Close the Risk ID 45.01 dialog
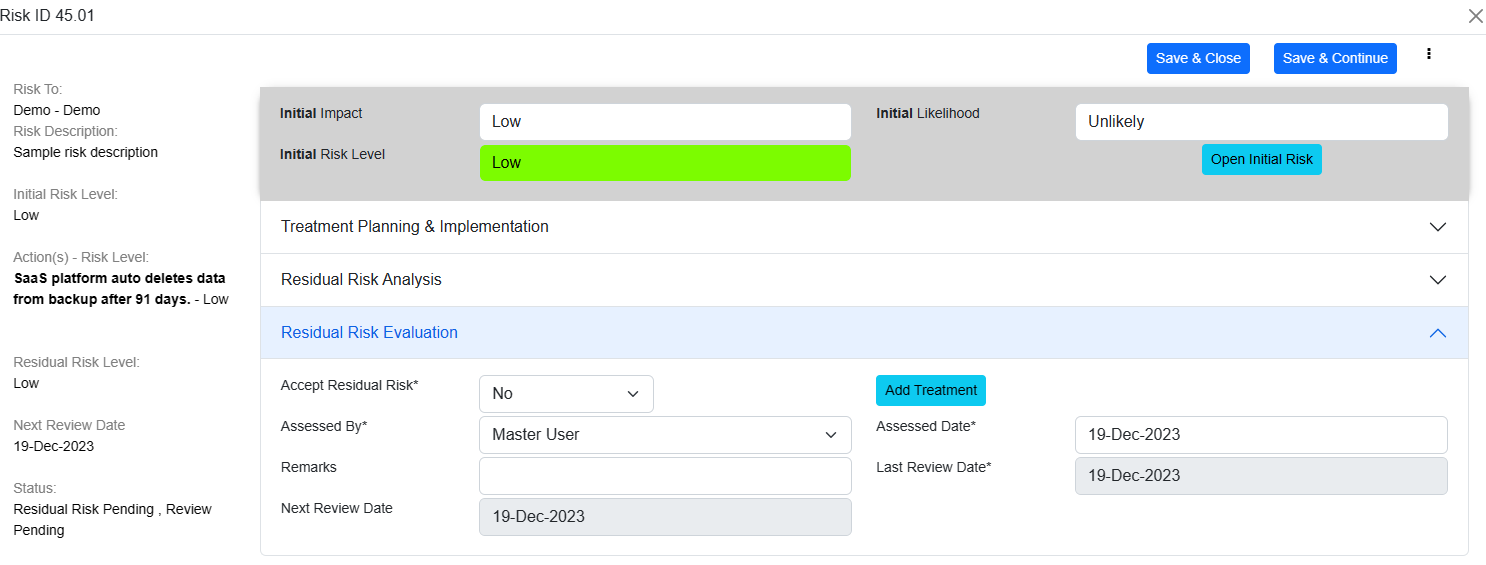Screen dimensions: 1486x565 tap(1475, 16)
